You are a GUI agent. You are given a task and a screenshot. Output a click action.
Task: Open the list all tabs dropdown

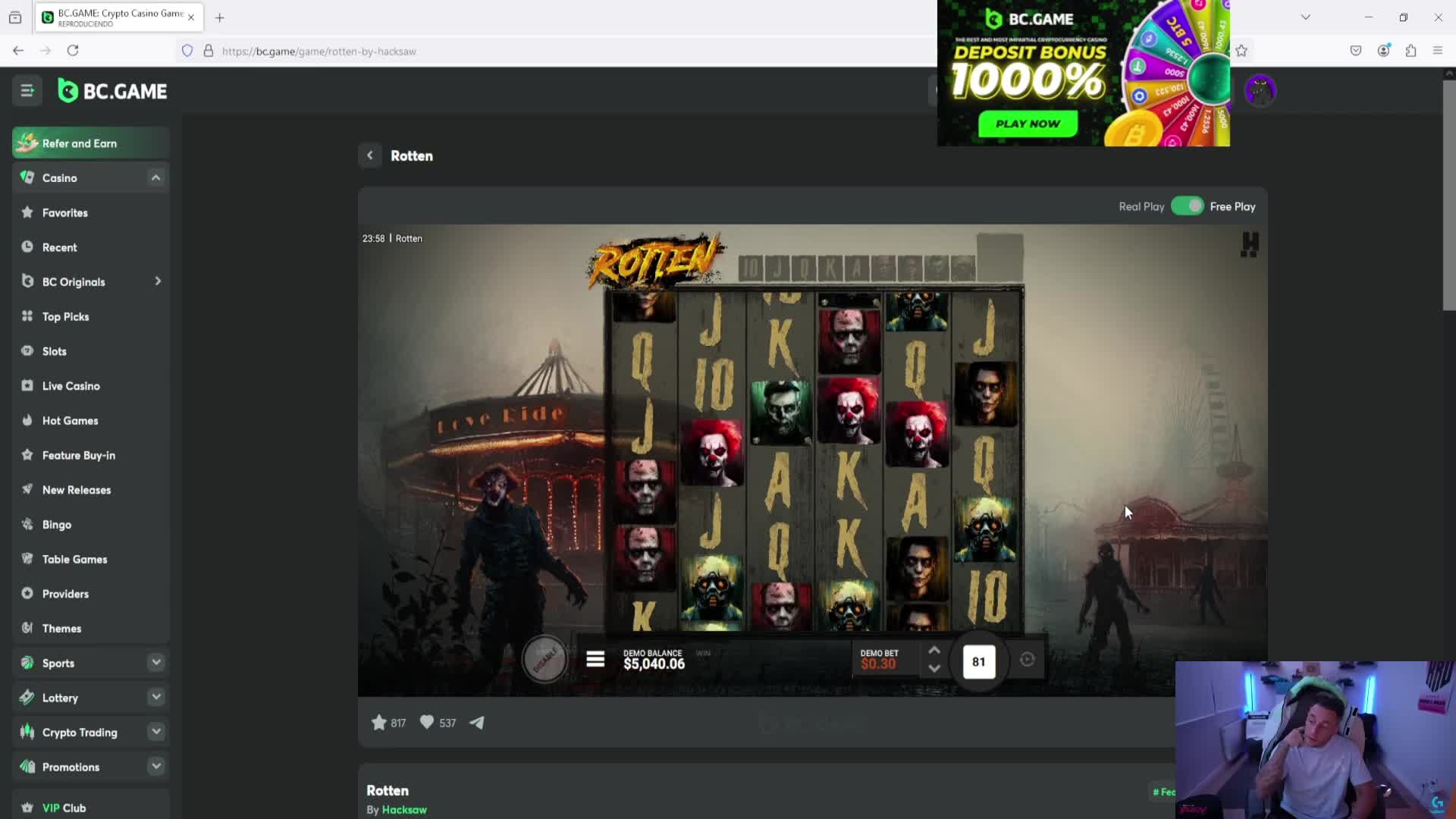pos(1306,17)
